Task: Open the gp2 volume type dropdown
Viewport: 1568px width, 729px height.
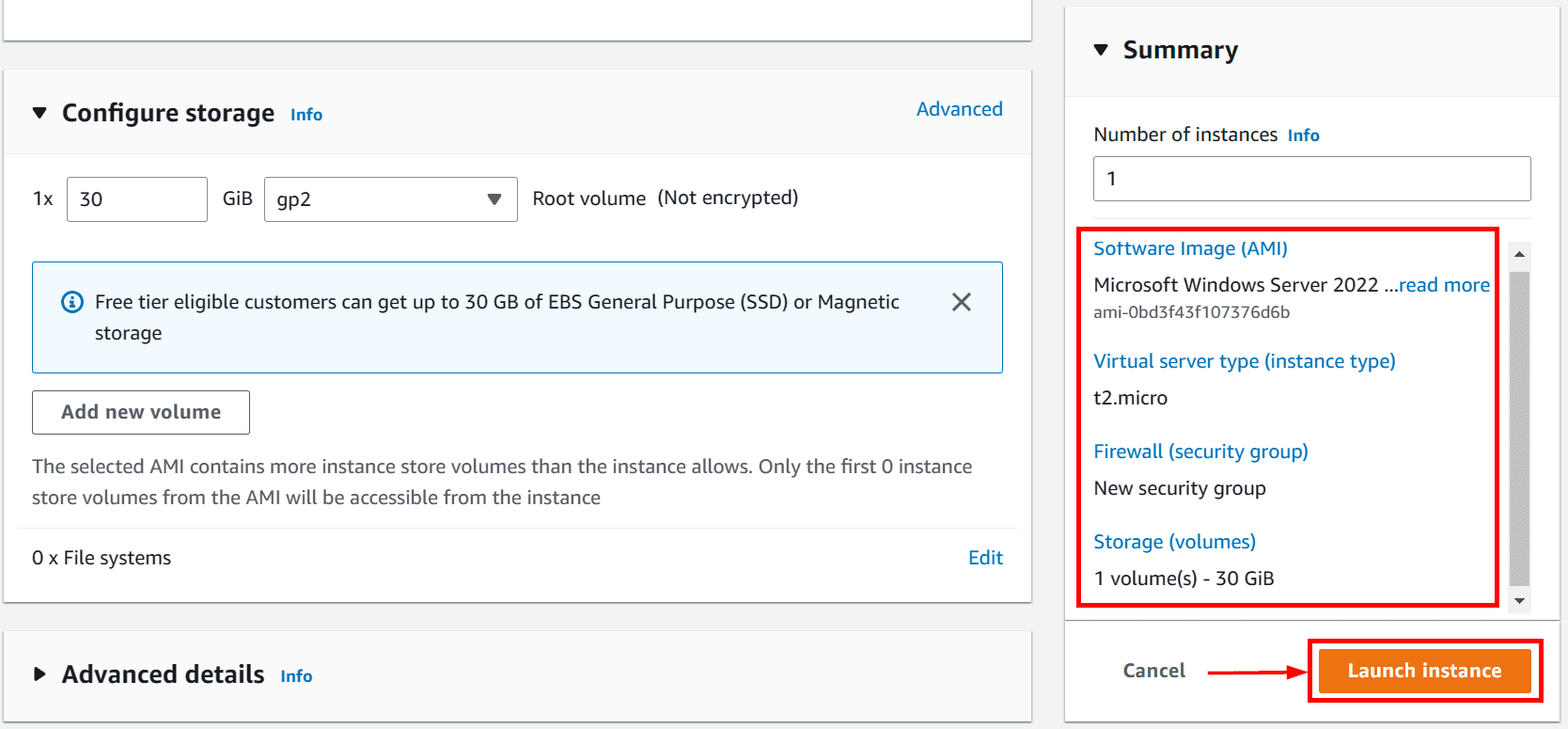Action: (x=390, y=199)
